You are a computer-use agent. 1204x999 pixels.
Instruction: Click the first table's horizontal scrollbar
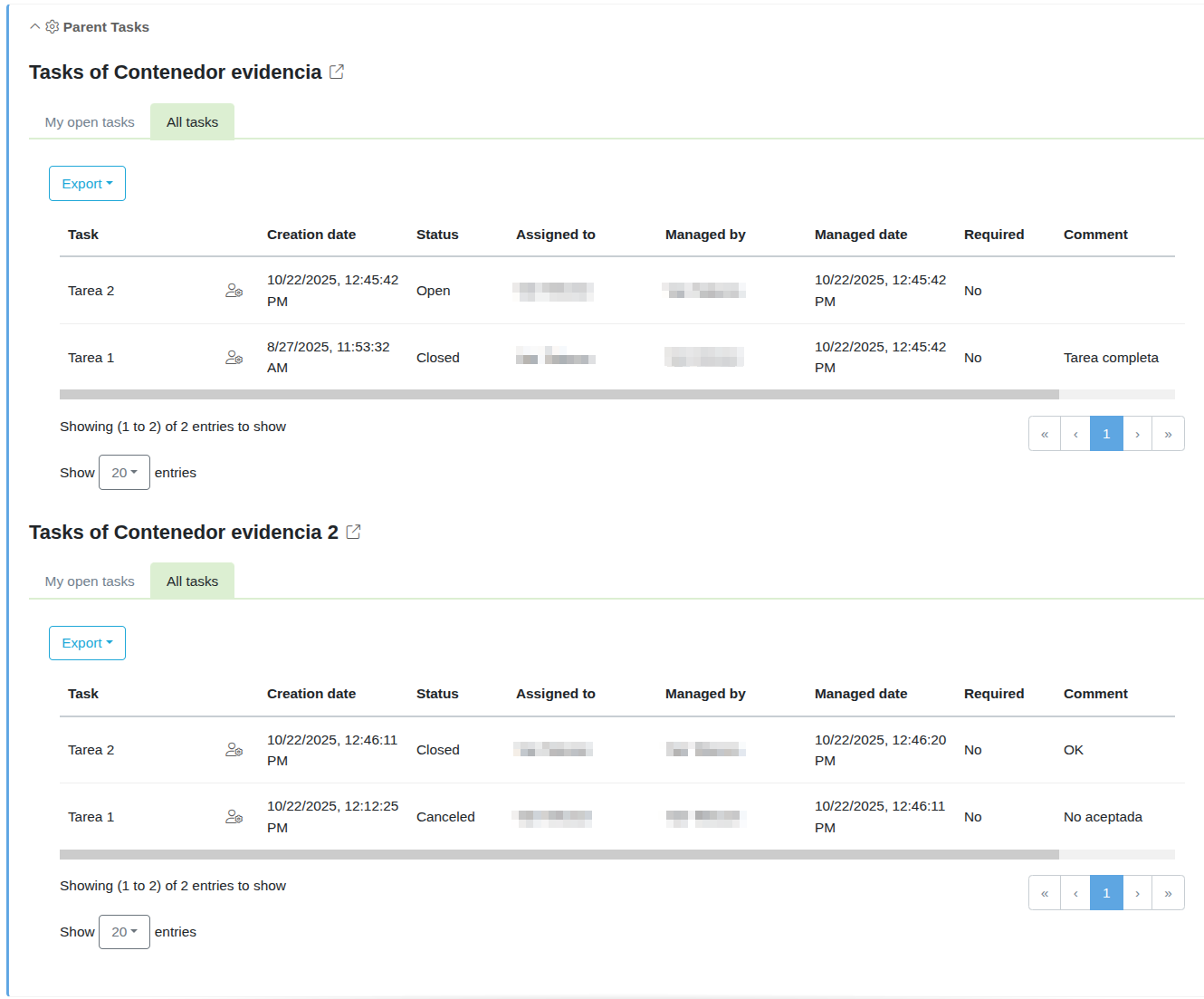pyautogui.click(x=559, y=395)
